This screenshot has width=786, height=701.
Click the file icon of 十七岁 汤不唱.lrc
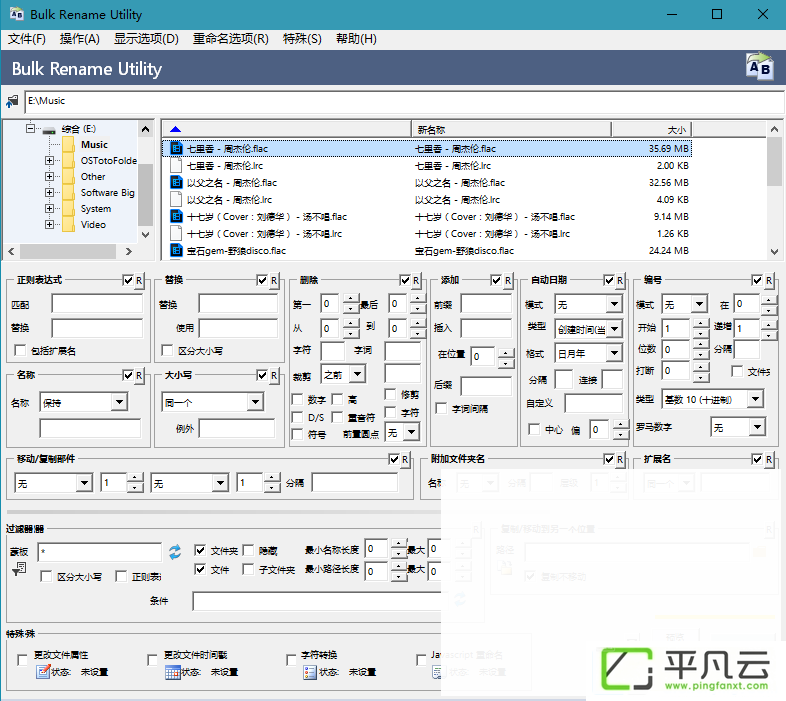click(x=176, y=234)
